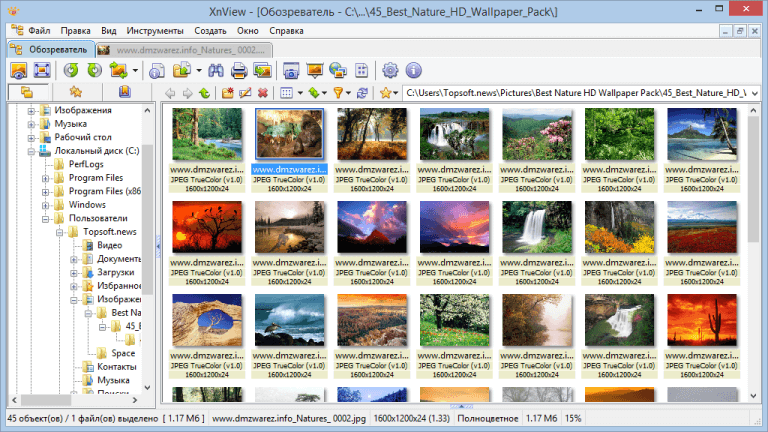Open the Создать menu

pos(210,31)
